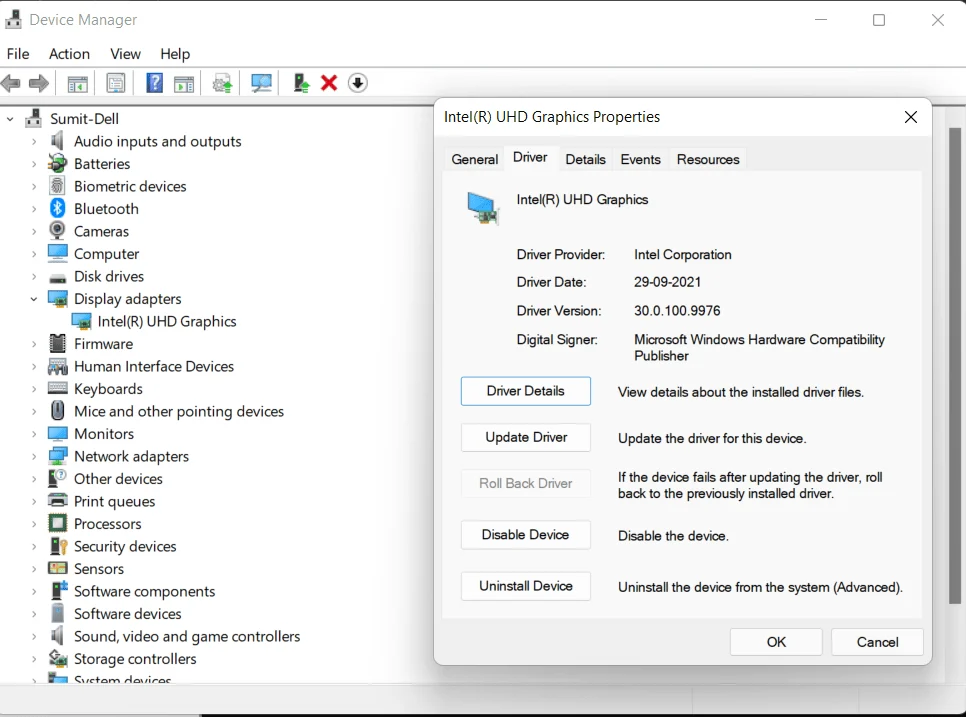Click the Print queues printer icon
Viewport: 966px width, 717px height.
point(57,500)
